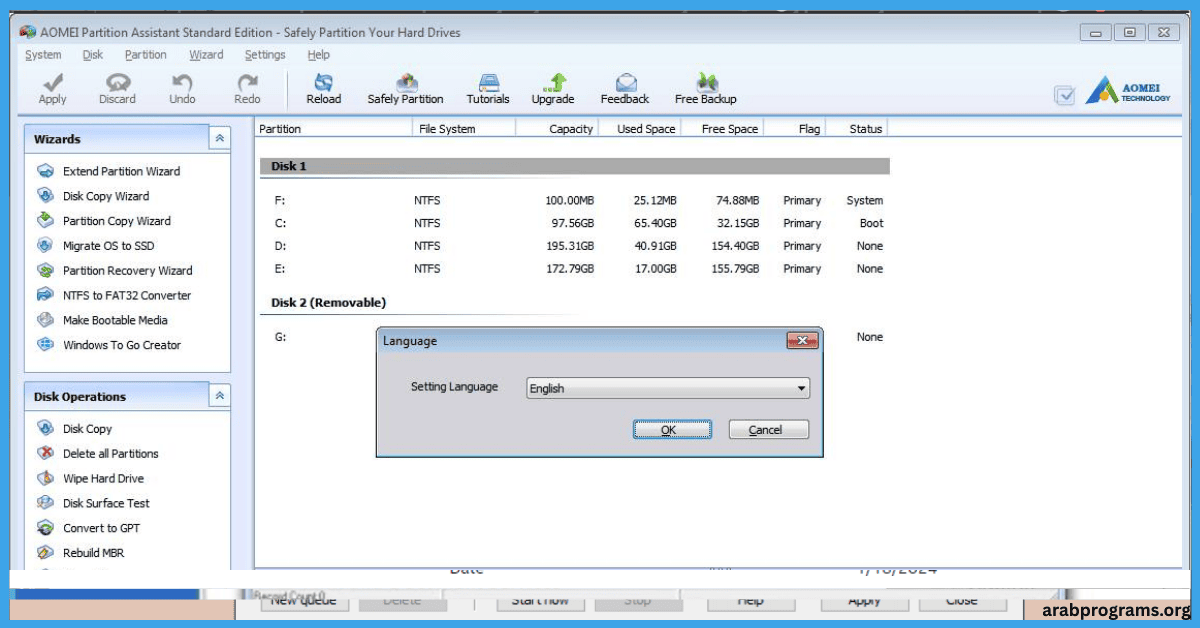Choose Wipe Hard Drive operation
Viewport: 1200px width, 628px height.
click(103, 479)
